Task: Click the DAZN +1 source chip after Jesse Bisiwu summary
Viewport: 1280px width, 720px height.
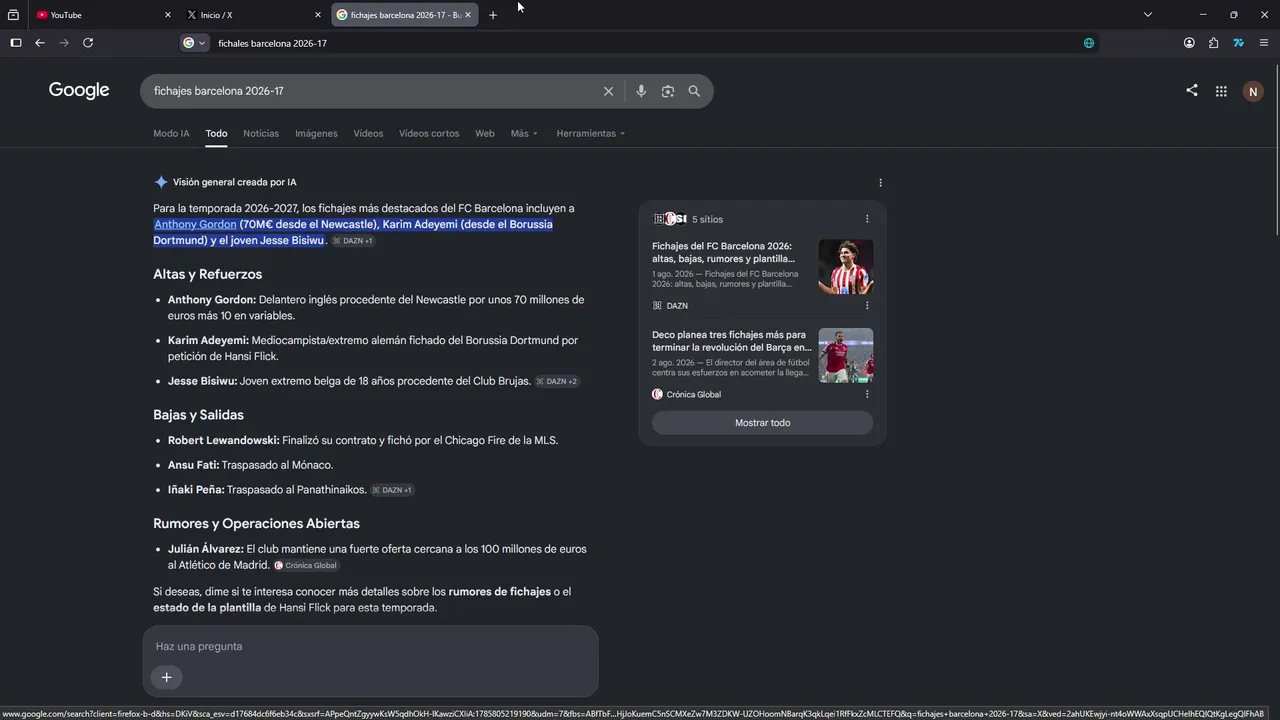Action: [x=353, y=241]
